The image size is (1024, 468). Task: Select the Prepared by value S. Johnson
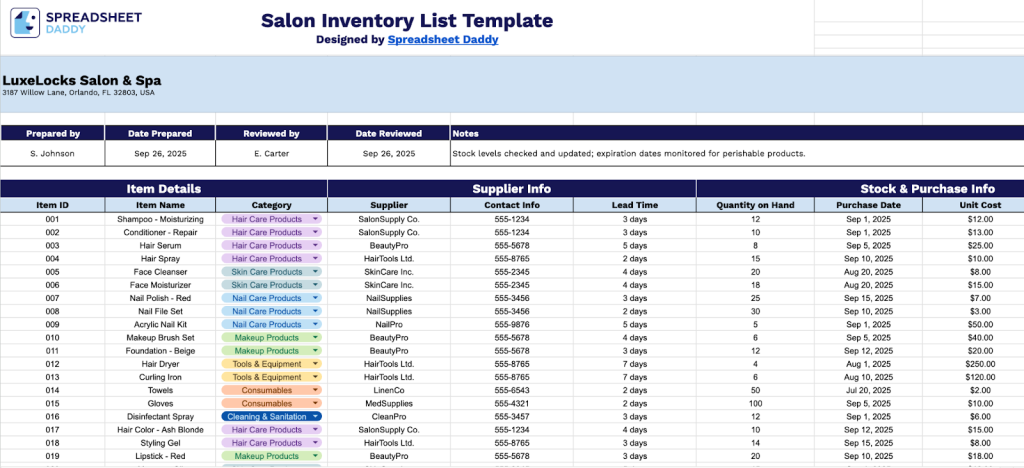(x=52, y=154)
